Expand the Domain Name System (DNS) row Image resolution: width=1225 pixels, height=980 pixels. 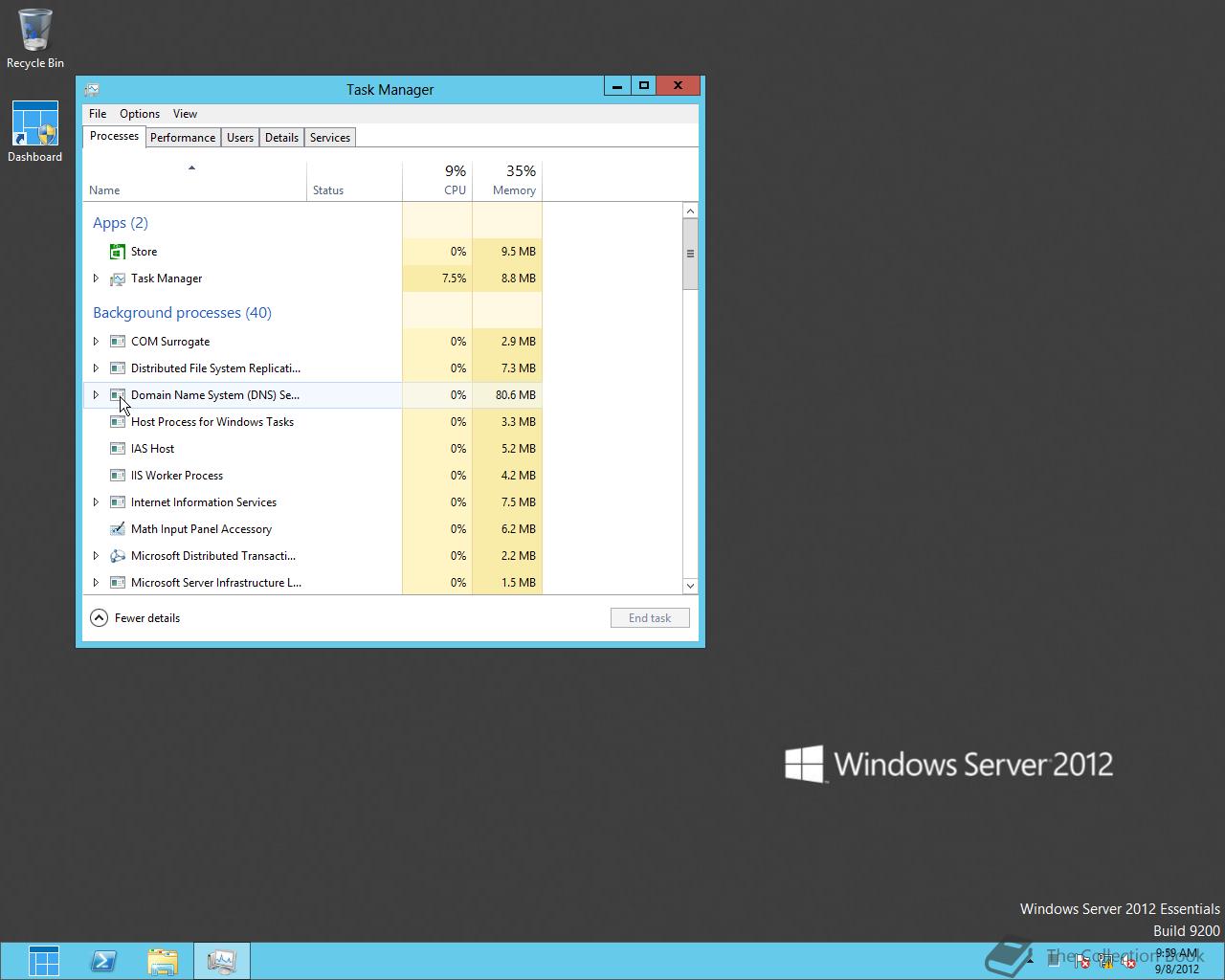click(96, 395)
